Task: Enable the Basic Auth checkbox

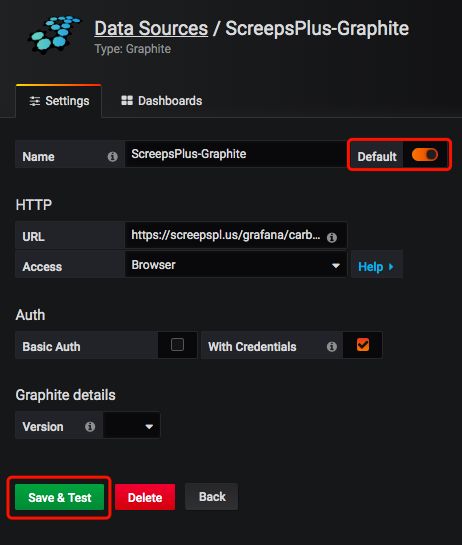Action: pyautogui.click(x=177, y=345)
